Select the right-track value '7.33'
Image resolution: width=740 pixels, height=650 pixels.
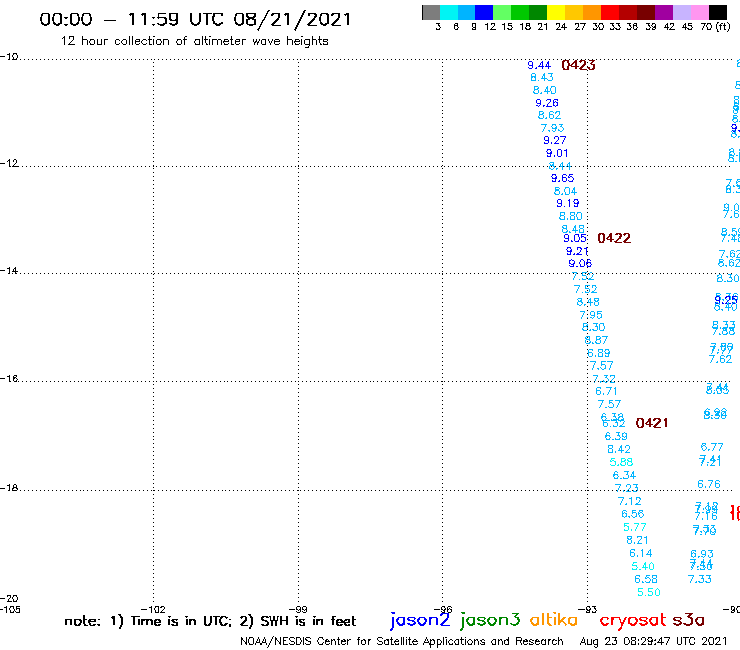click(x=699, y=579)
